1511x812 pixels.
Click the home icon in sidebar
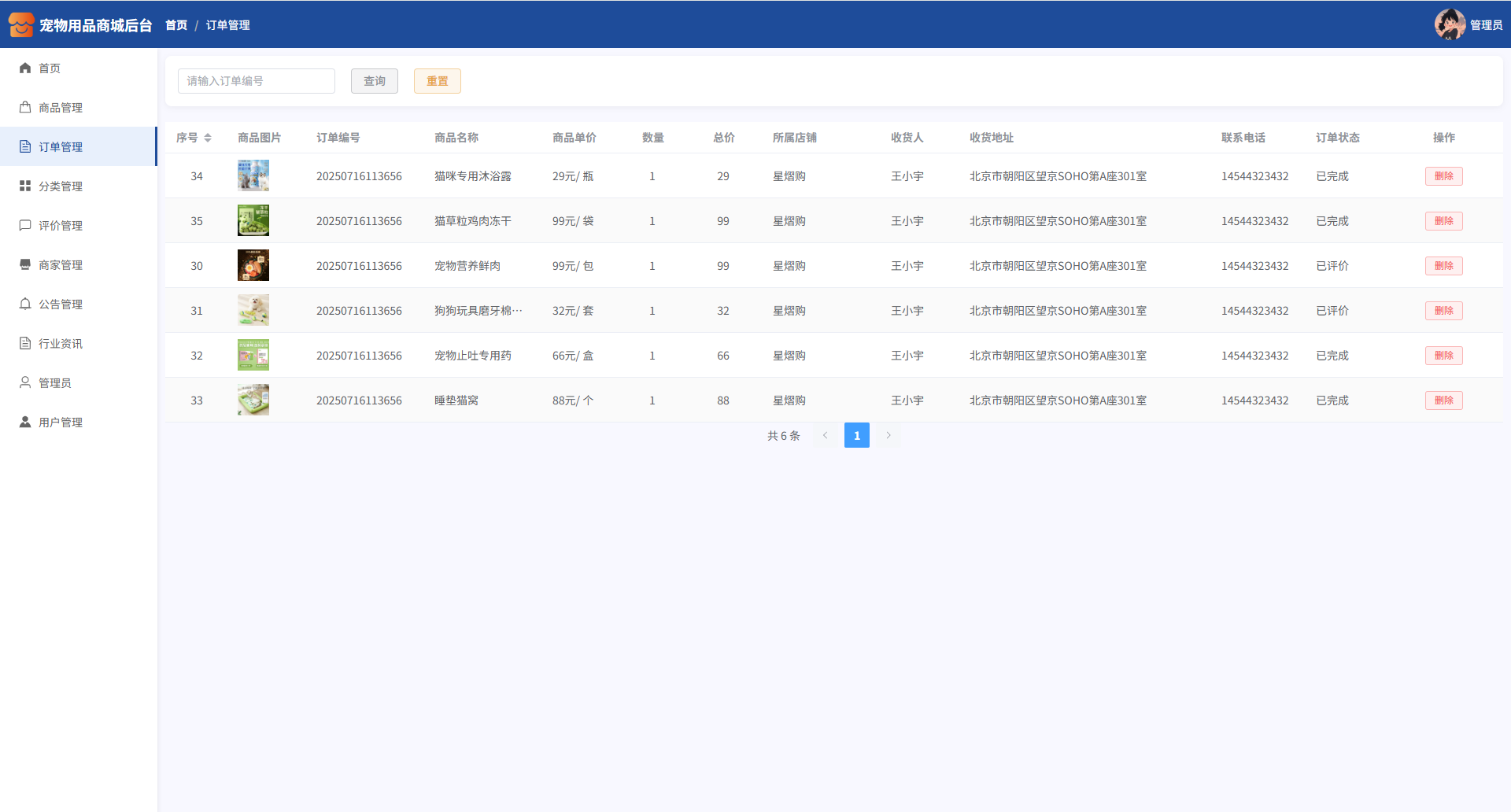[25, 68]
